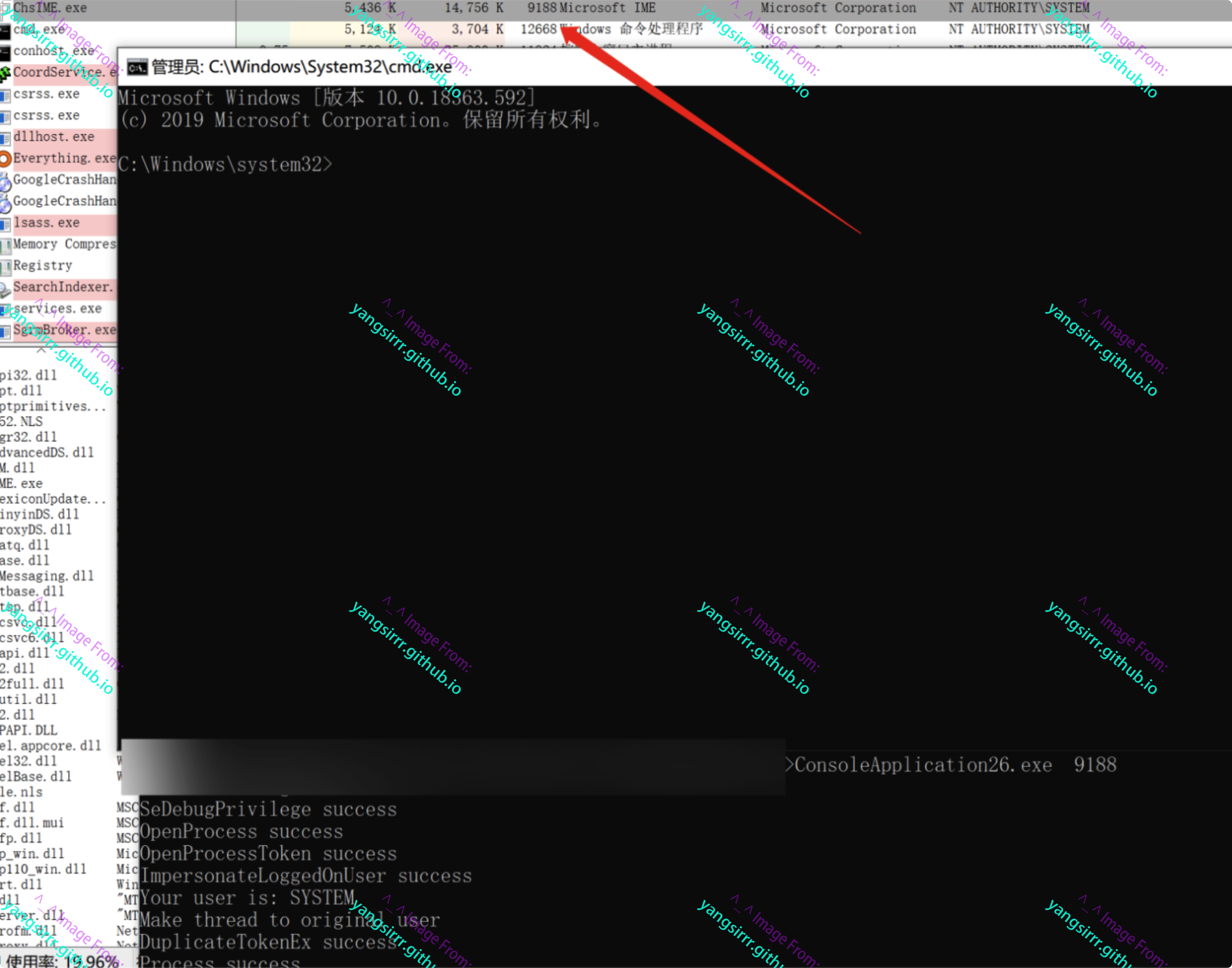Select PAPI.DLL in the DLL list
The image size is (1232, 968).
(x=28, y=730)
